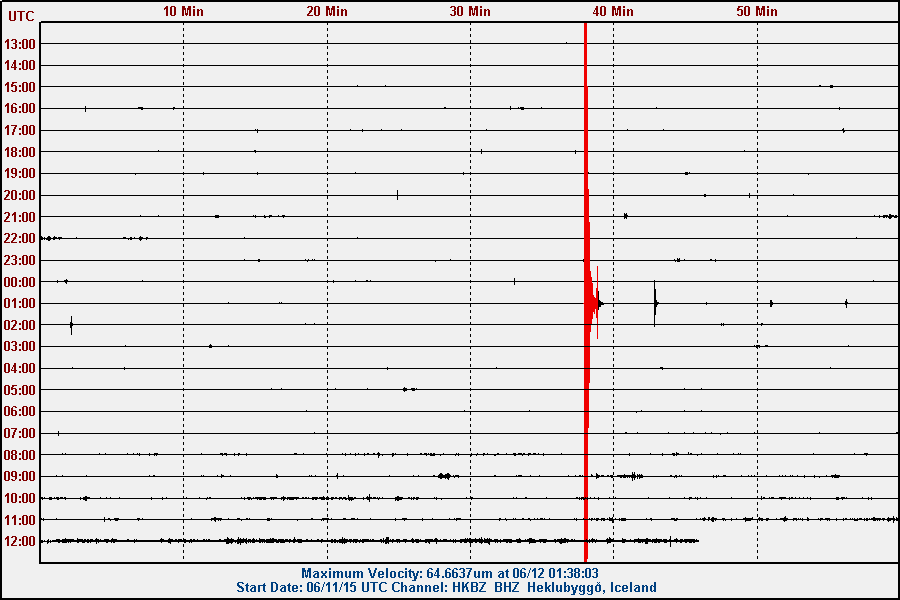Click the "30 Min" column label
Screen dimensions: 900x600
470,11
